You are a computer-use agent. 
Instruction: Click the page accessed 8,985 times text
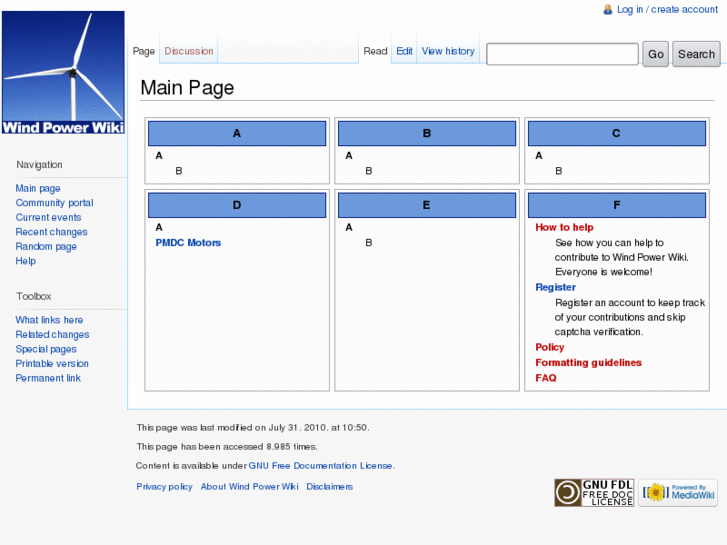227,447
